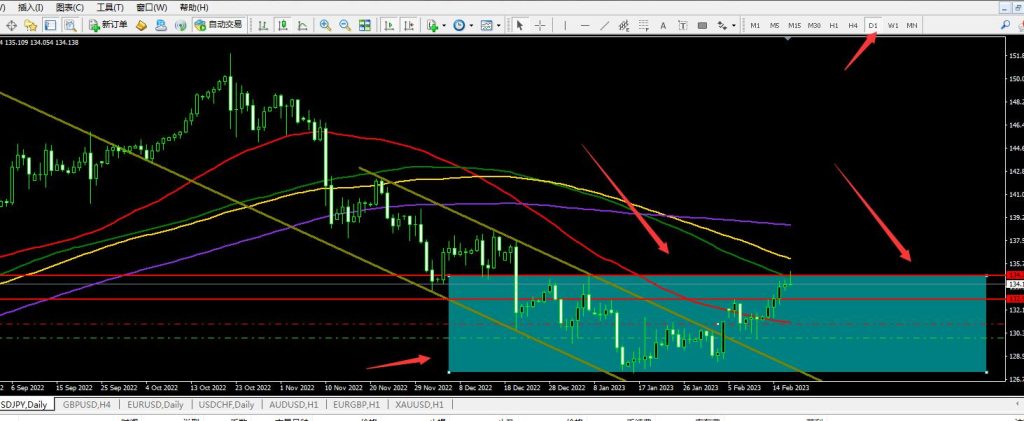
Task: Zoom in on the chart
Action: pyautogui.click(x=325, y=24)
